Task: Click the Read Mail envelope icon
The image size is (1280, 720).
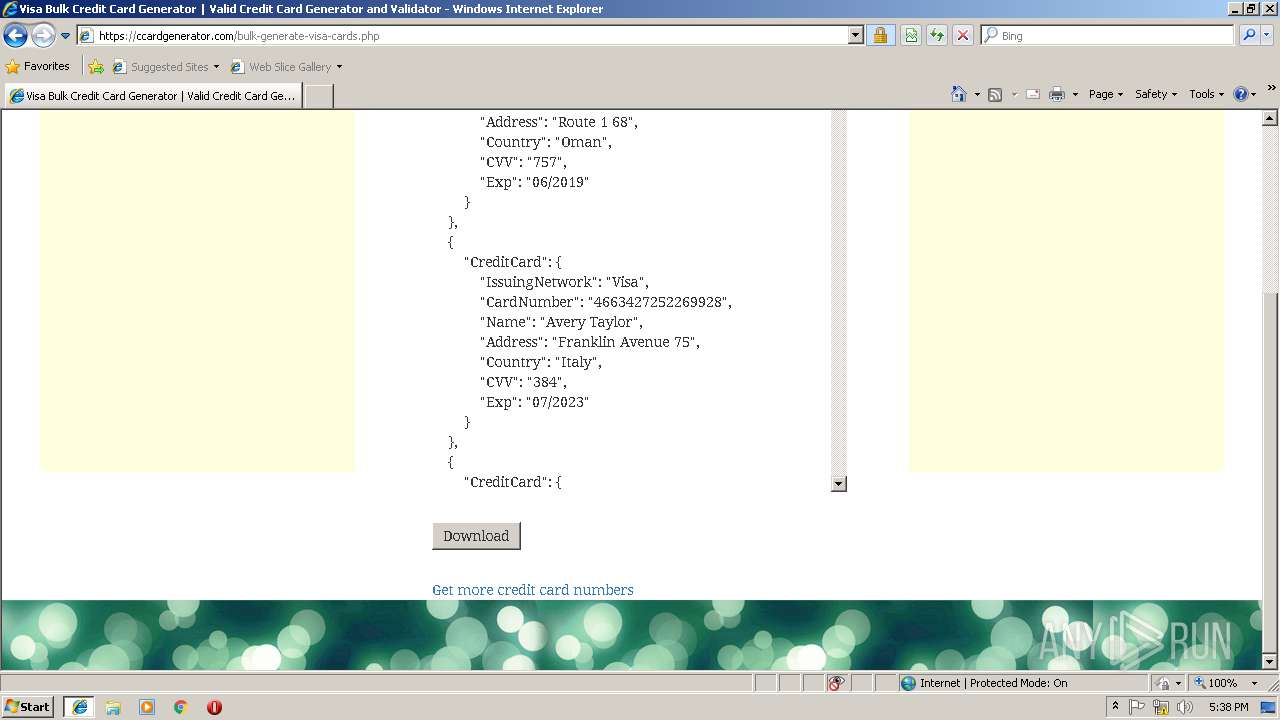Action: pyautogui.click(x=1033, y=94)
